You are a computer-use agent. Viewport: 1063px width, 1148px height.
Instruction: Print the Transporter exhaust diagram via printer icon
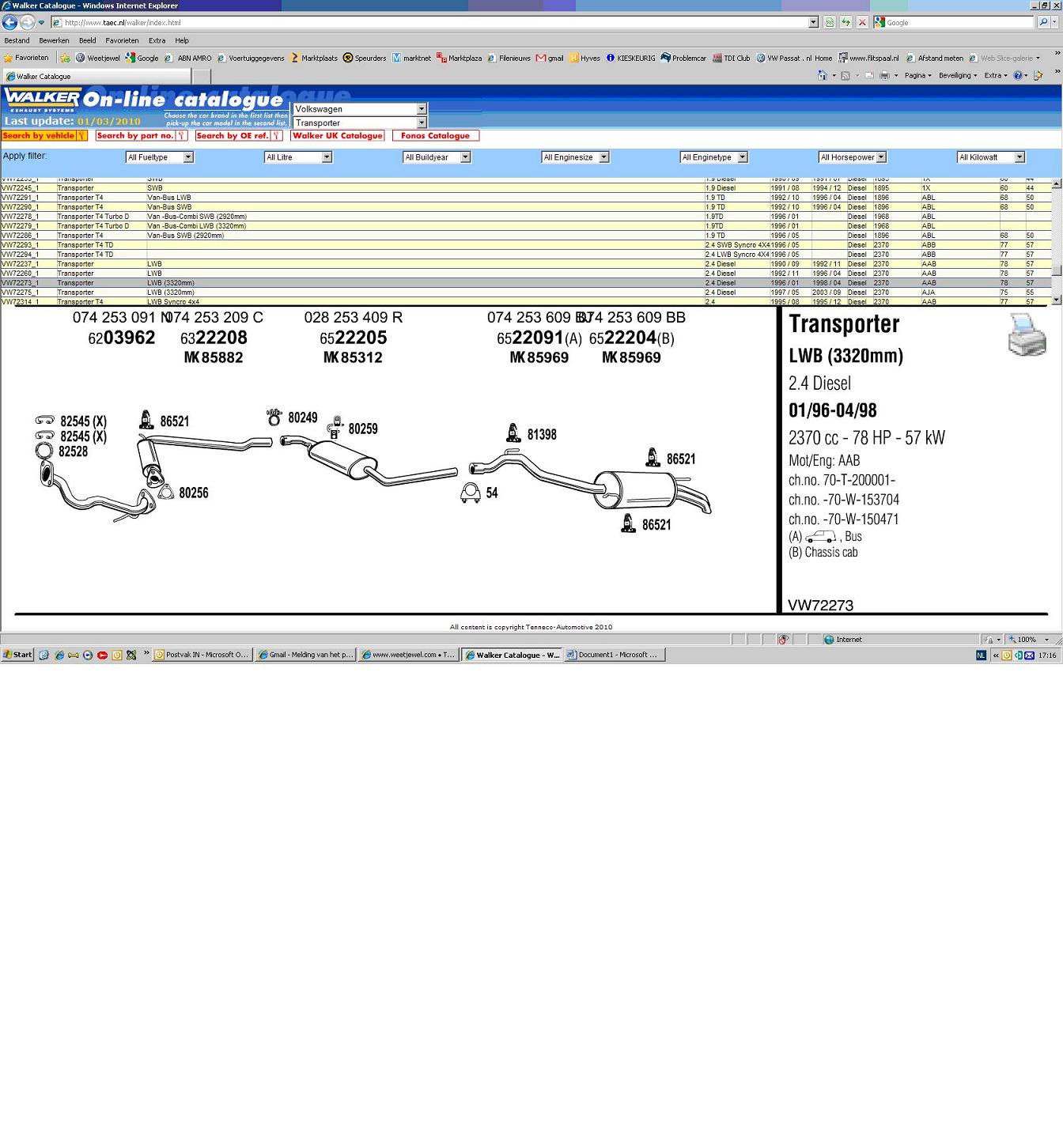click(x=1027, y=334)
